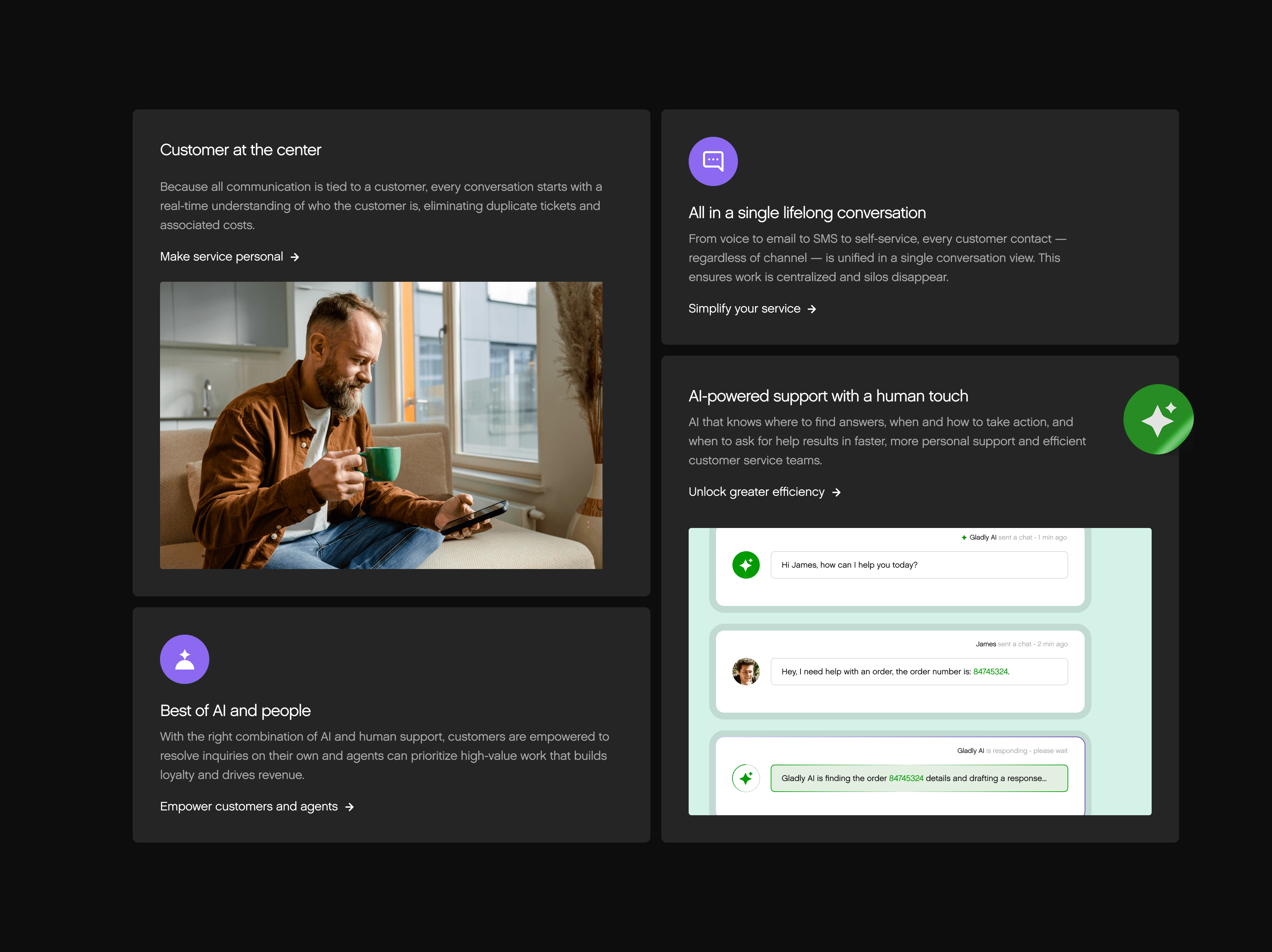Click arrow after Empower customers and agents
The width and height of the screenshot is (1272, 952).
[349, 807]
